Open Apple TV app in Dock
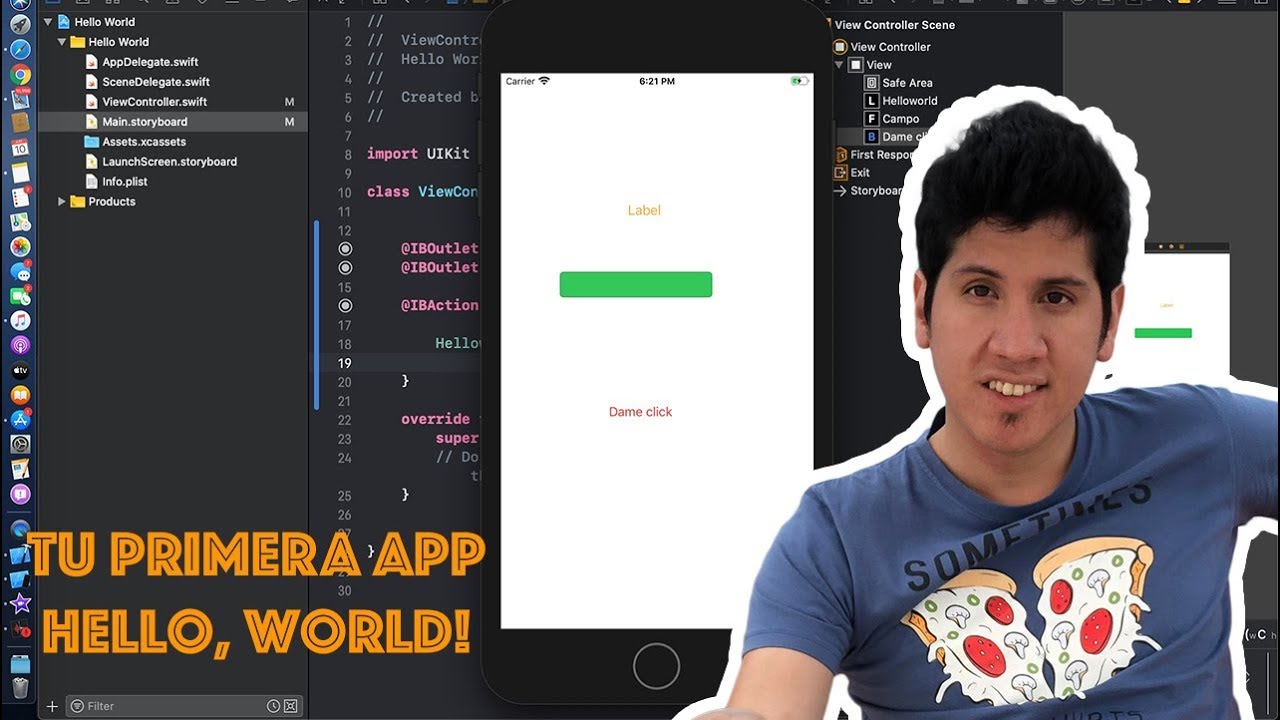Viewport: 1280px width, 720px height. 20,370
